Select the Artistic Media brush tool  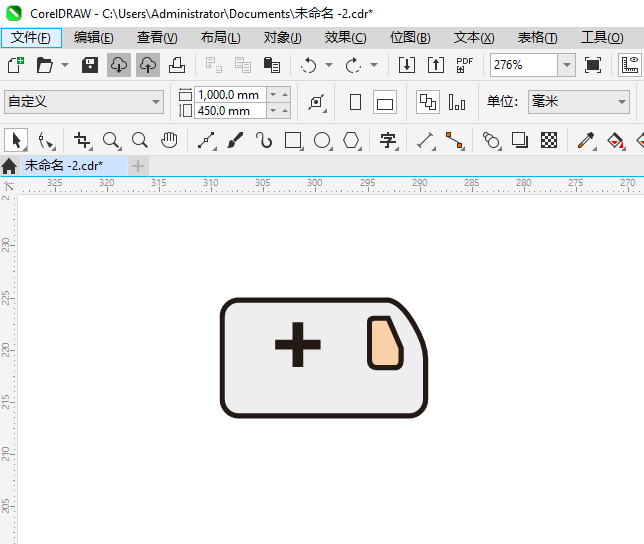(x=235, y=140)
